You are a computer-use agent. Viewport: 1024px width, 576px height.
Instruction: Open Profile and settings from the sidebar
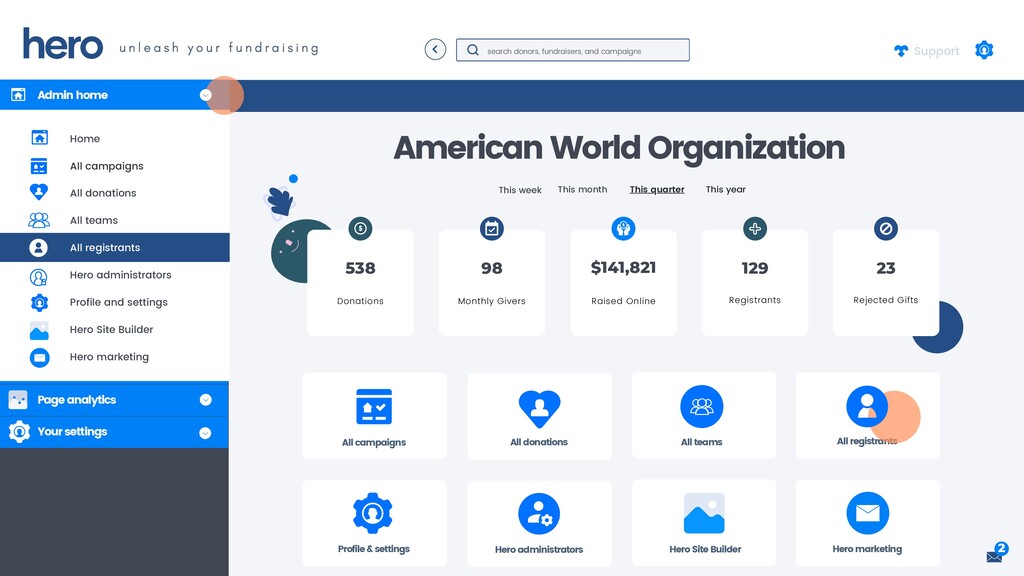119,302
